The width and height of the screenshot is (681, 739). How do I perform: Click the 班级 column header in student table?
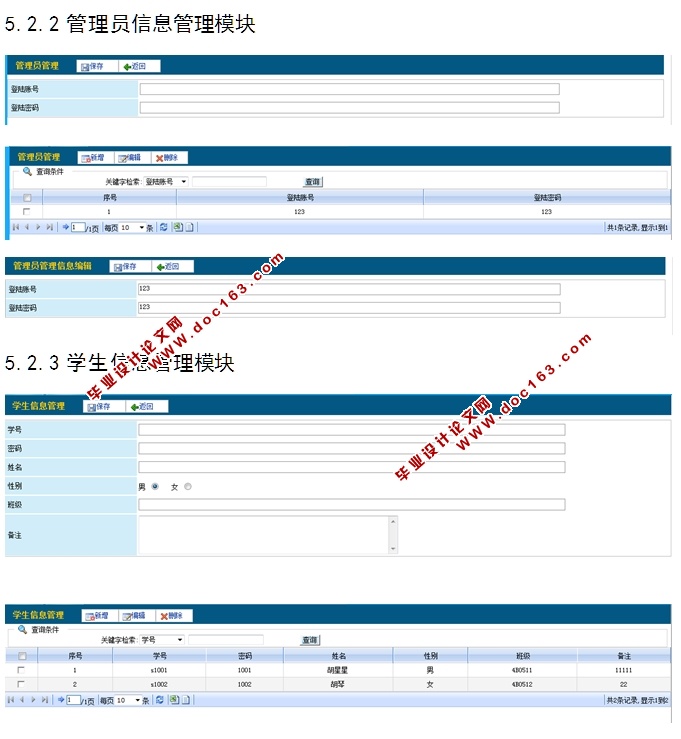pyautogui.click(x=523, y=656)
